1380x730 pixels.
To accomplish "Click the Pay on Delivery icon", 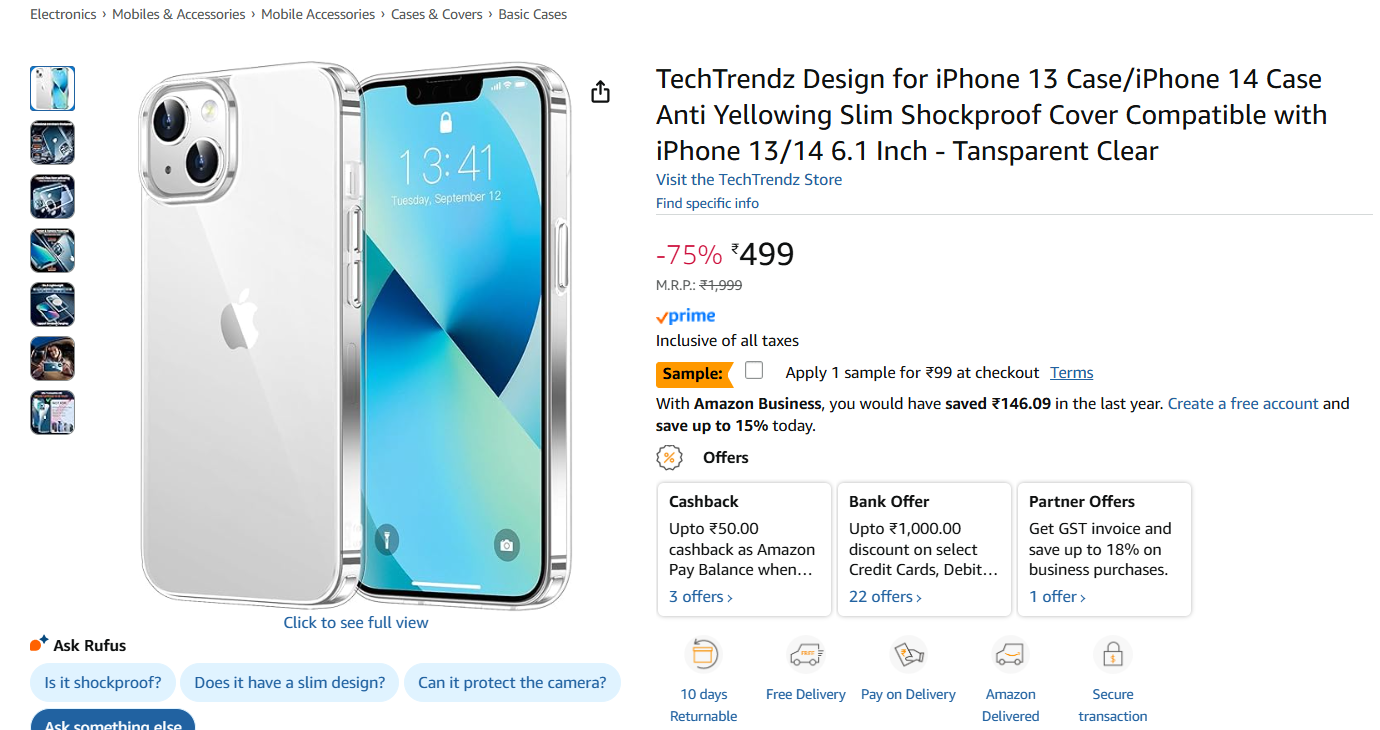I will [x=908, y=655].
